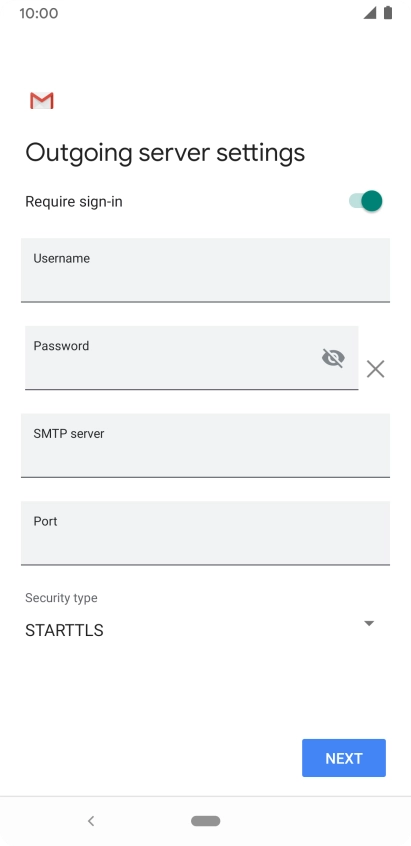This screenshot has height=846, width=411.
Task: Focus the Username input field
Action: [x=206, y=270]
